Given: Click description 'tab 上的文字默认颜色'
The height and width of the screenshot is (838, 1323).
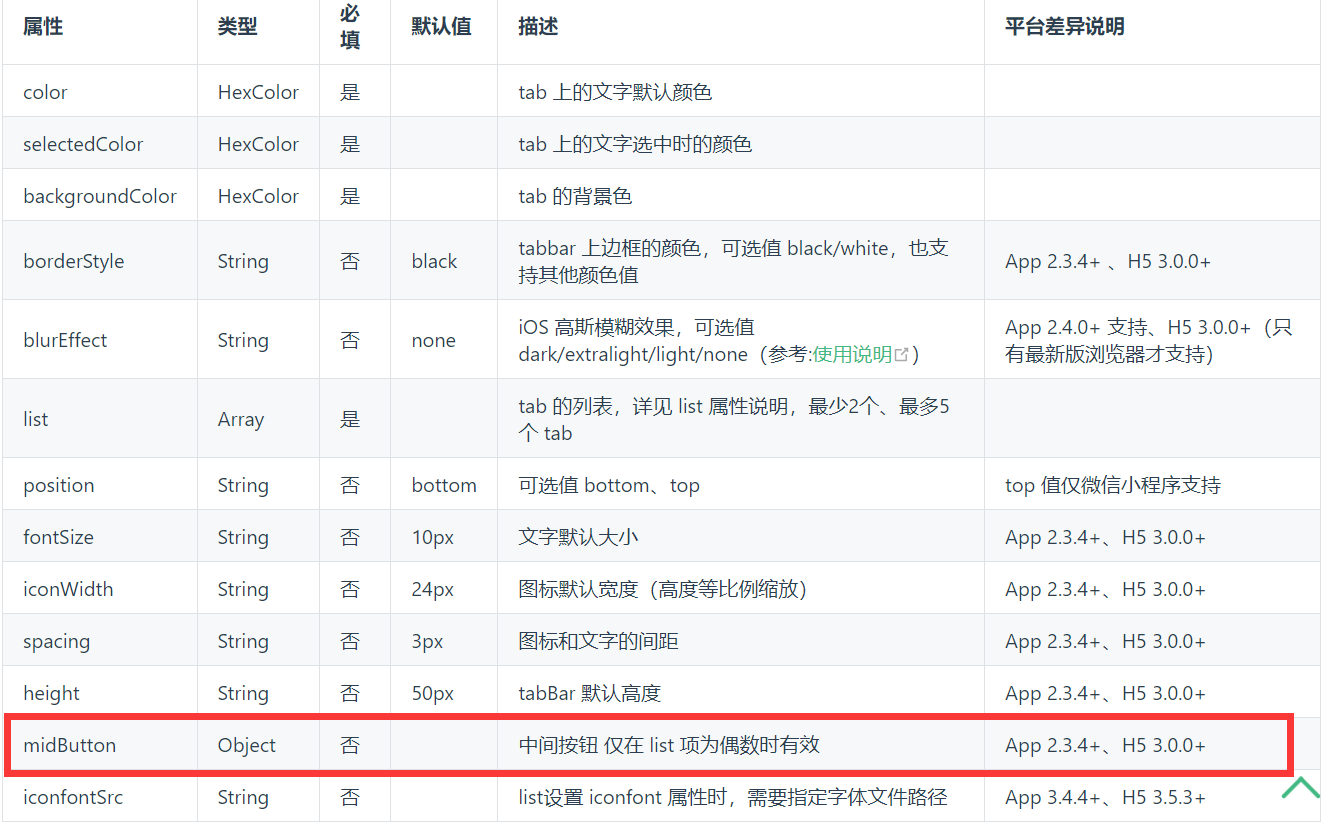Looking at the screenshot, I should pyautogui.click(x=615, y=92).
